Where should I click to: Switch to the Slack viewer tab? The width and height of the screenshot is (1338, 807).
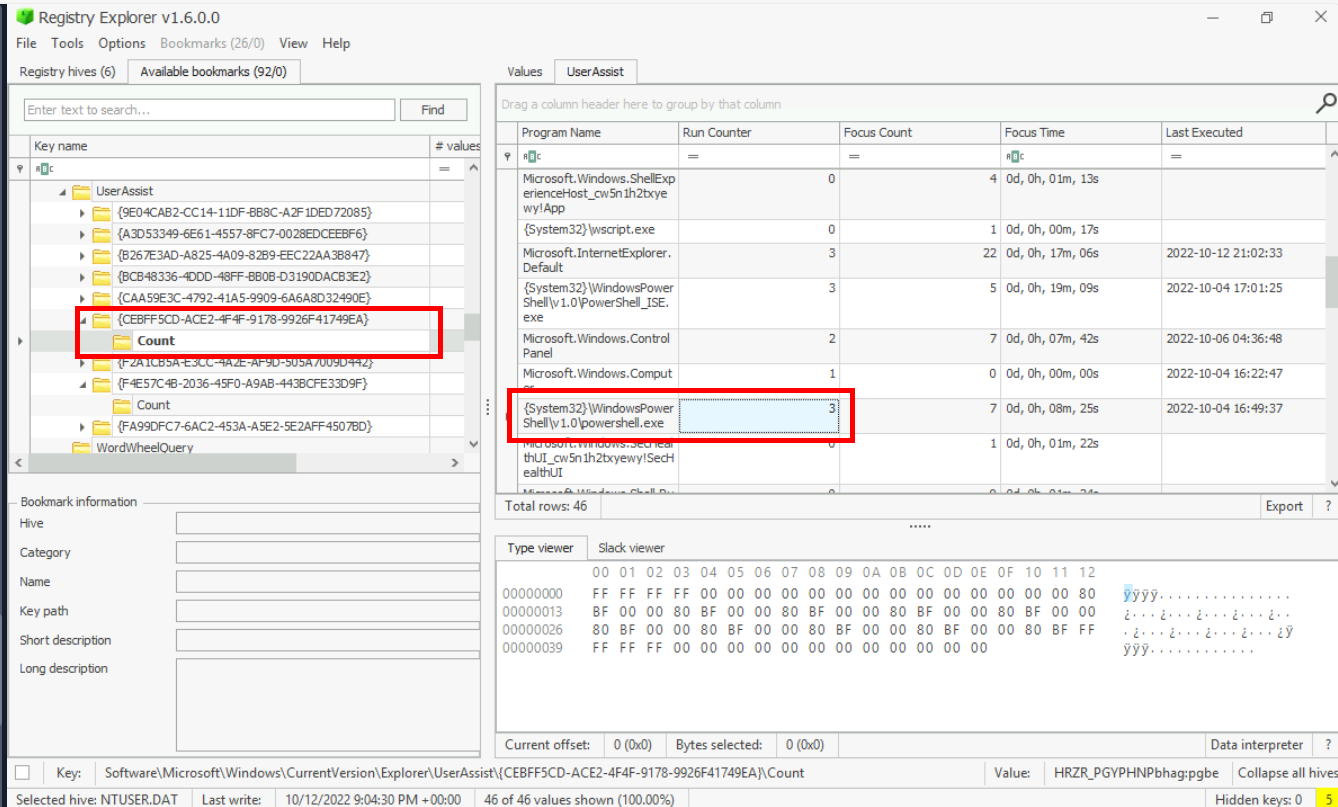[x=631, y=548]
